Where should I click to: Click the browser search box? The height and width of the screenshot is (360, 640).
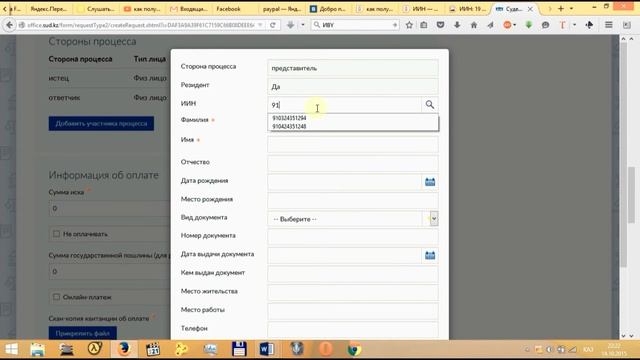click(x=355, y=25)
